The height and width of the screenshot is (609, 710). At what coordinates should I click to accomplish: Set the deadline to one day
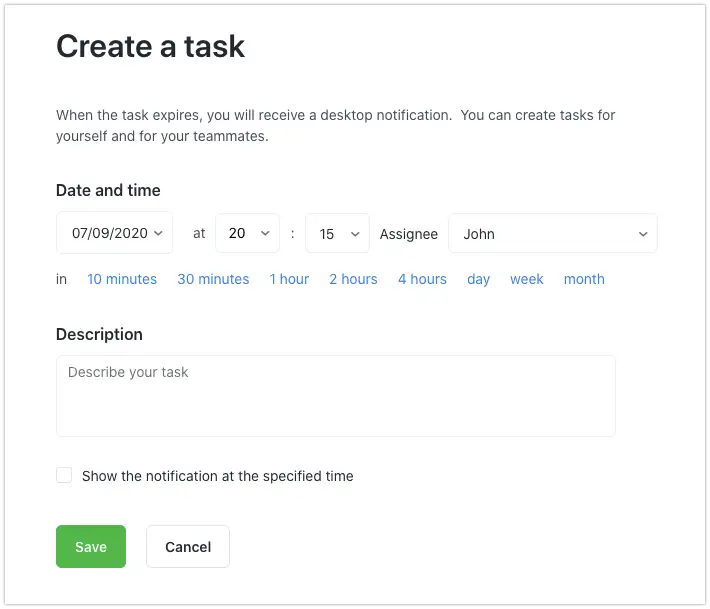(478, 279)
